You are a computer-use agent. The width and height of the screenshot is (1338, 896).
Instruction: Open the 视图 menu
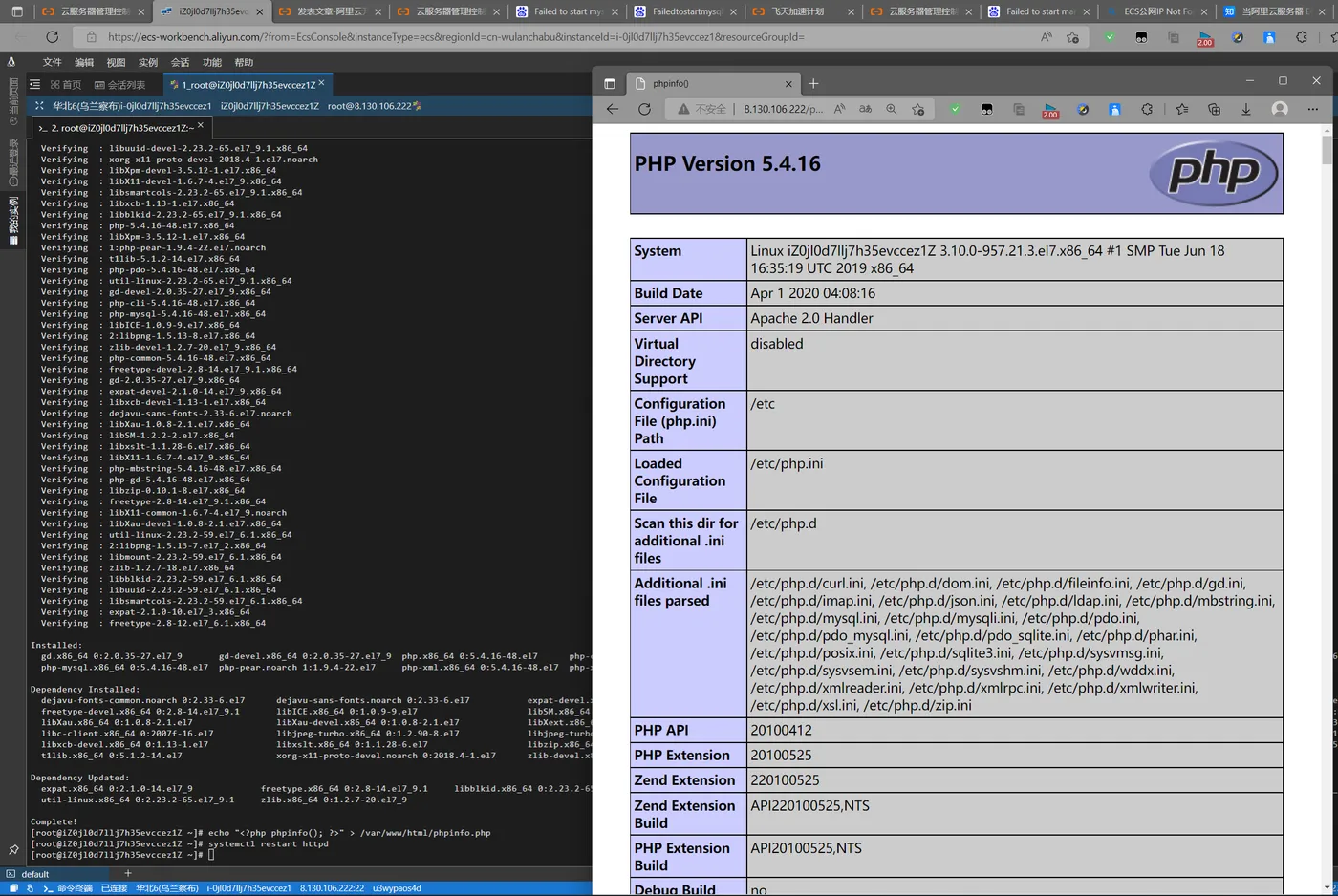click(116, 62)
